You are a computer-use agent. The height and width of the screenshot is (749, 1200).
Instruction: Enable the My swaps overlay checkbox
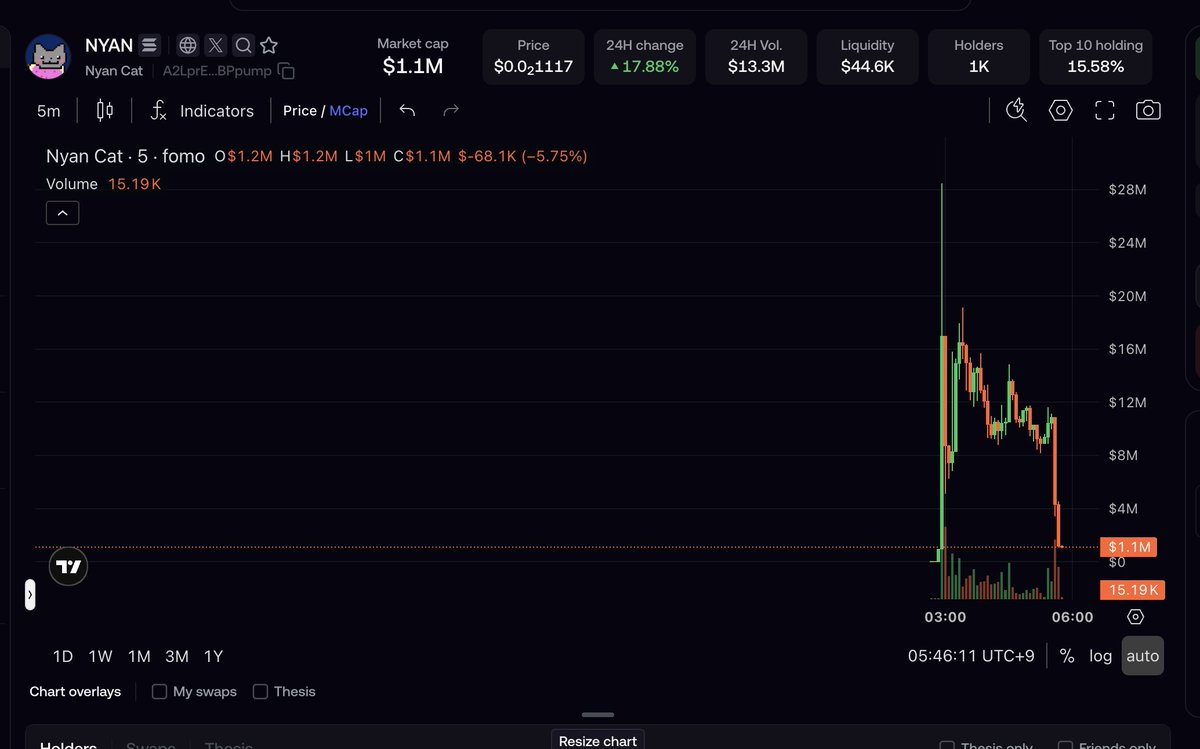[159, 691]
